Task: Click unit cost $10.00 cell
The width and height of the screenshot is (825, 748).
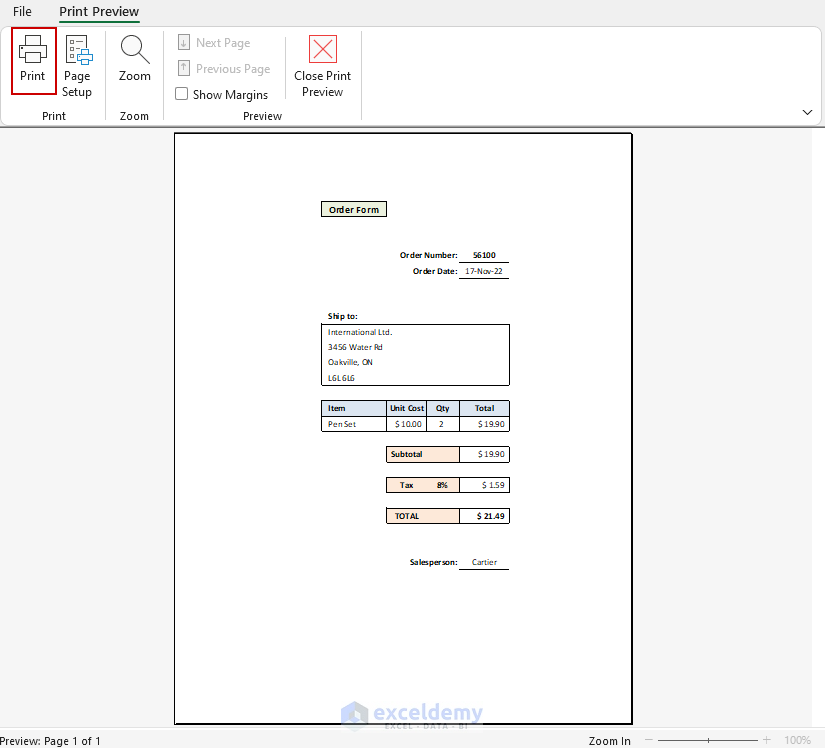Action: coord(407,424)
